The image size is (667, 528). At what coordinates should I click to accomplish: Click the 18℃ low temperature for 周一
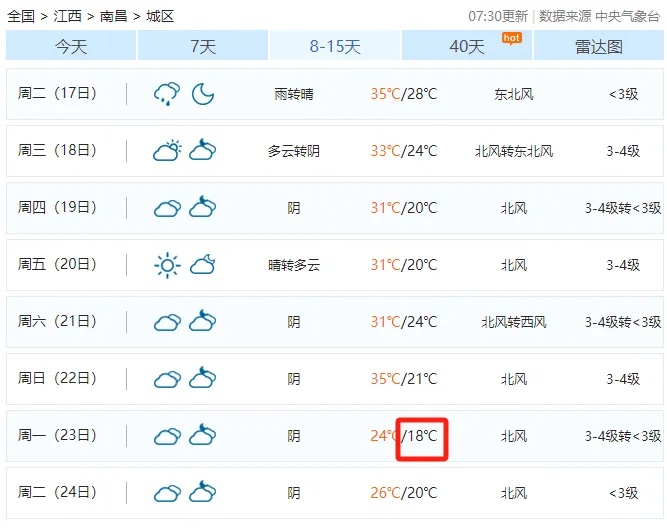point(422,436)
